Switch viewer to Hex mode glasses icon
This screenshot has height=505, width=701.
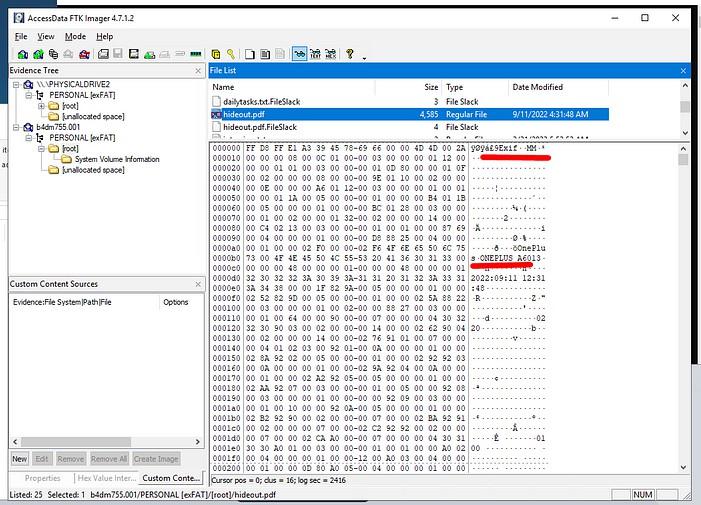click(x=330, y=54)
